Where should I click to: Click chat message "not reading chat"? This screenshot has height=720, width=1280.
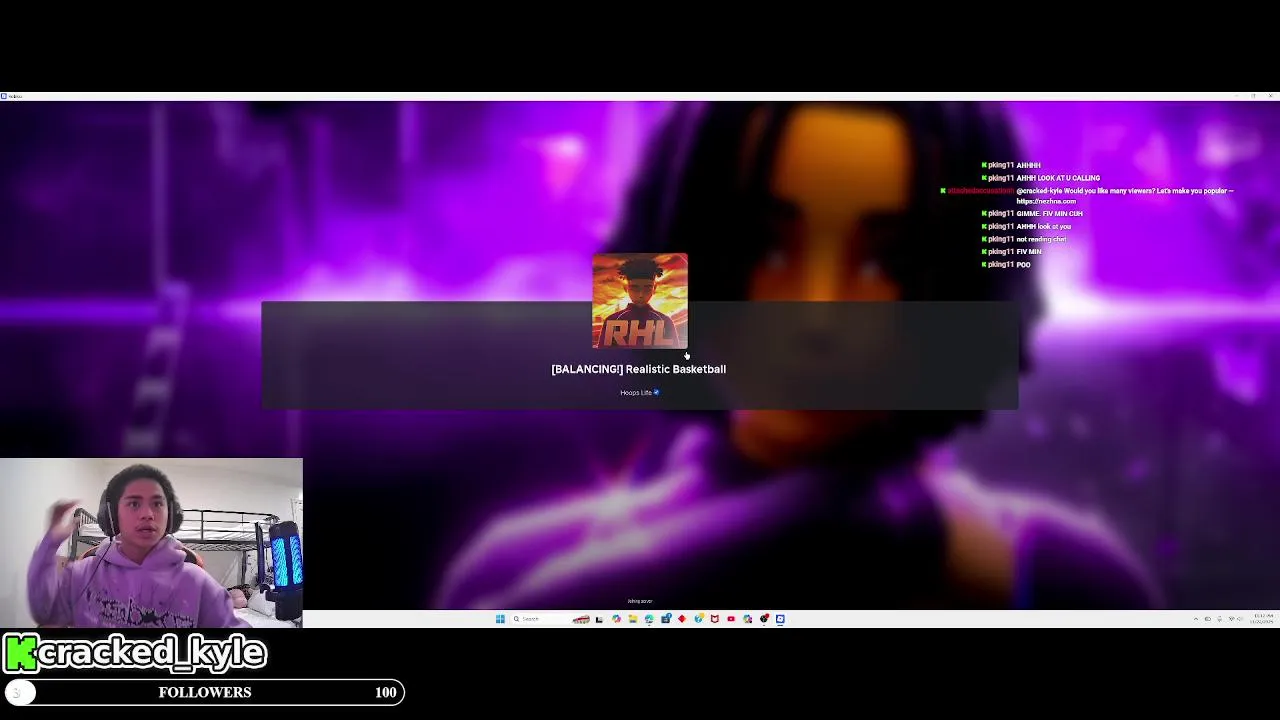click(x=1041, y=239)
